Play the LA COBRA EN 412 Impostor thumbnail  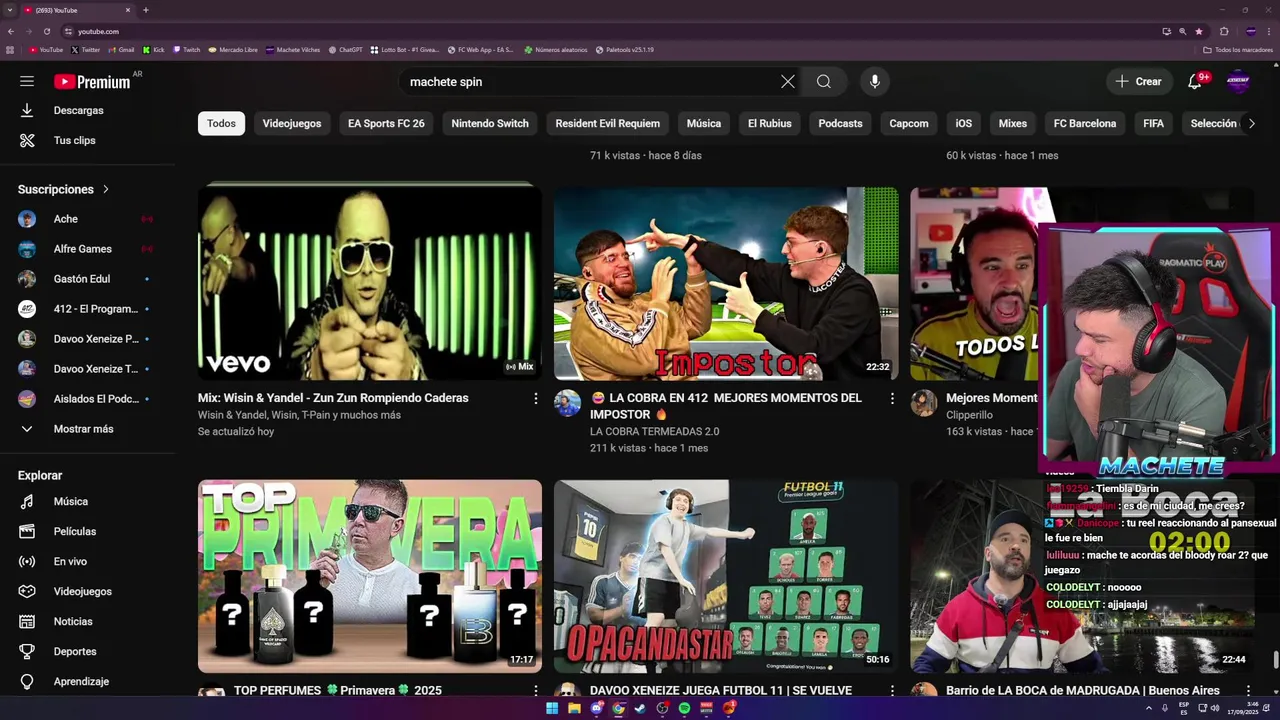tap(726, 283)
